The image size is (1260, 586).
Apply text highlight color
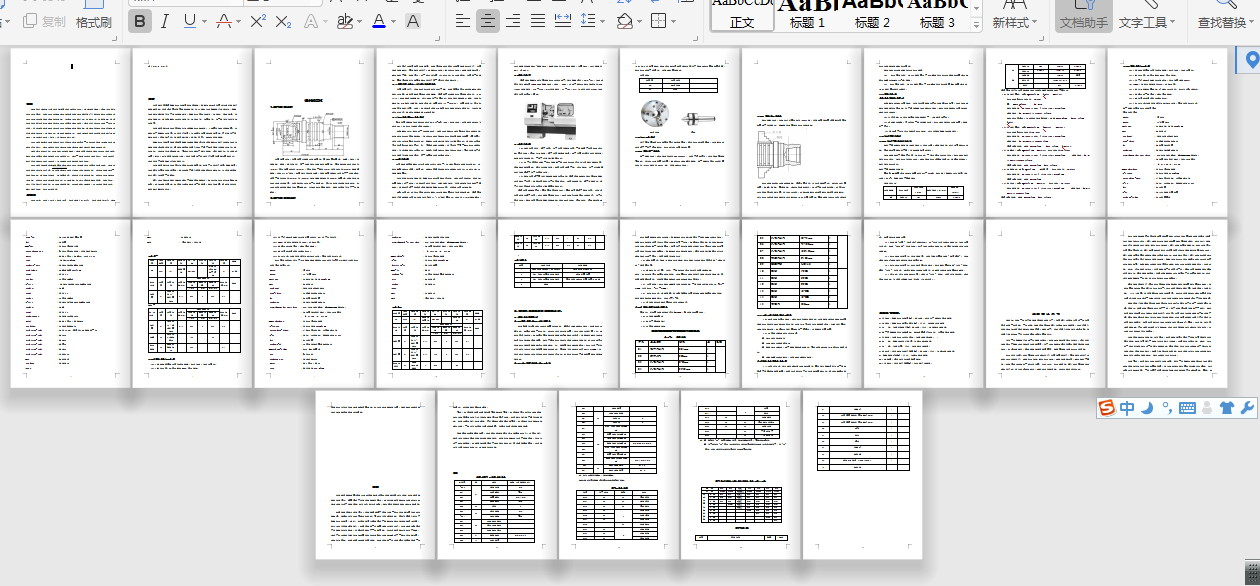pos(345,21)
